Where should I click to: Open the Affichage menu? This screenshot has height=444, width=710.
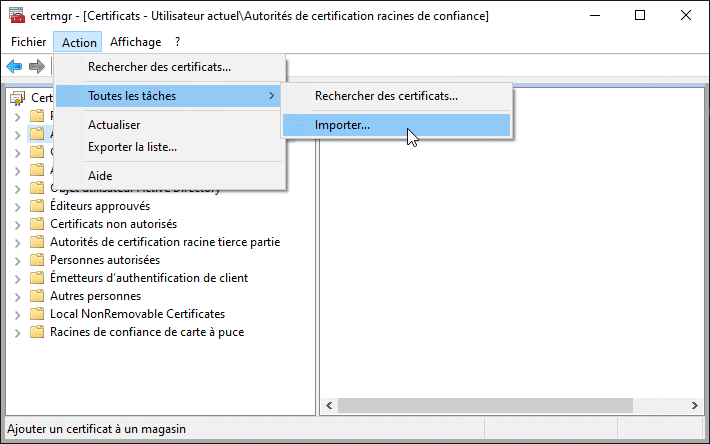[135, 42]
